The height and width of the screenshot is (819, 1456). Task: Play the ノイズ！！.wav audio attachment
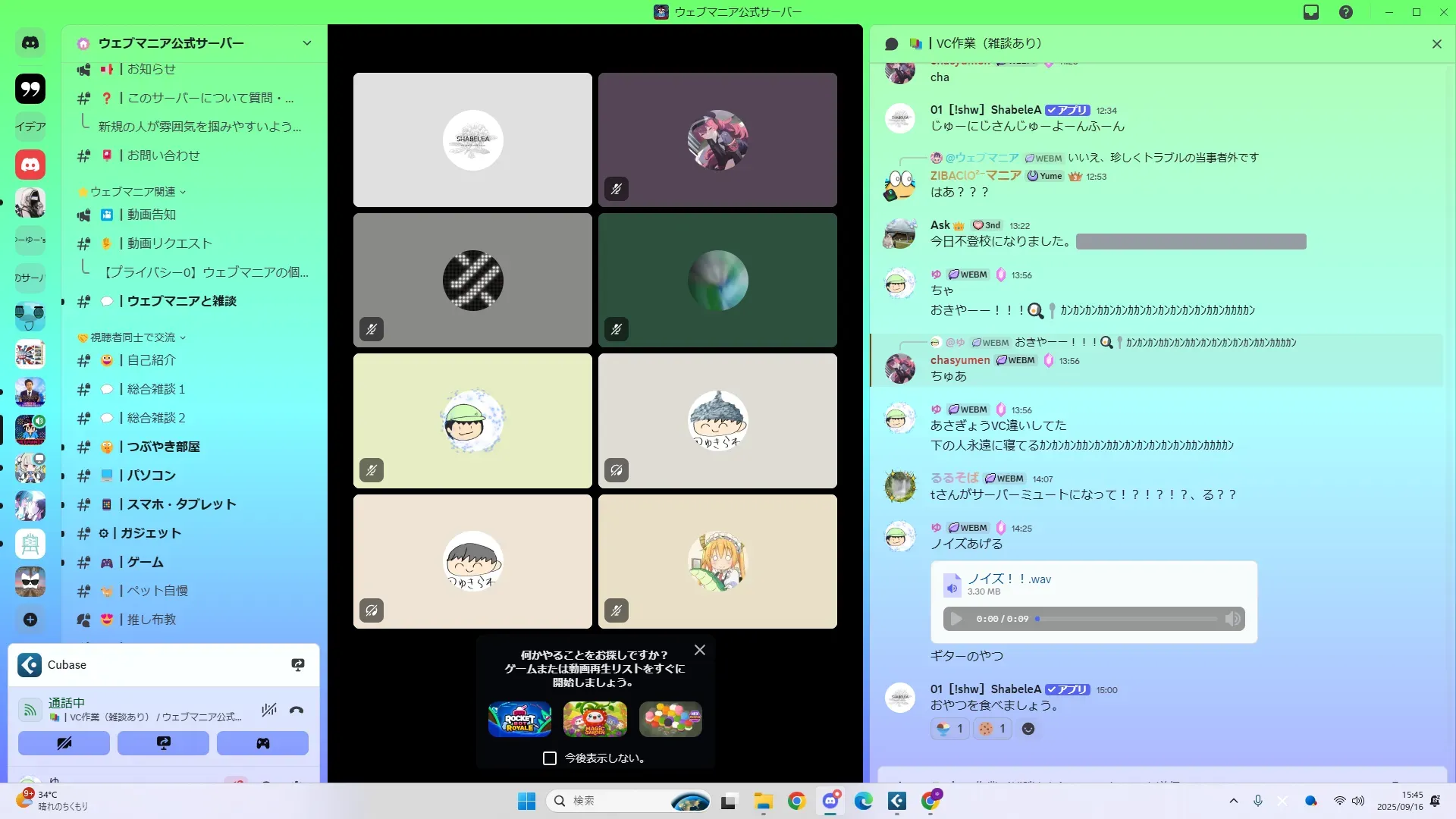click(x=956, y=619)
